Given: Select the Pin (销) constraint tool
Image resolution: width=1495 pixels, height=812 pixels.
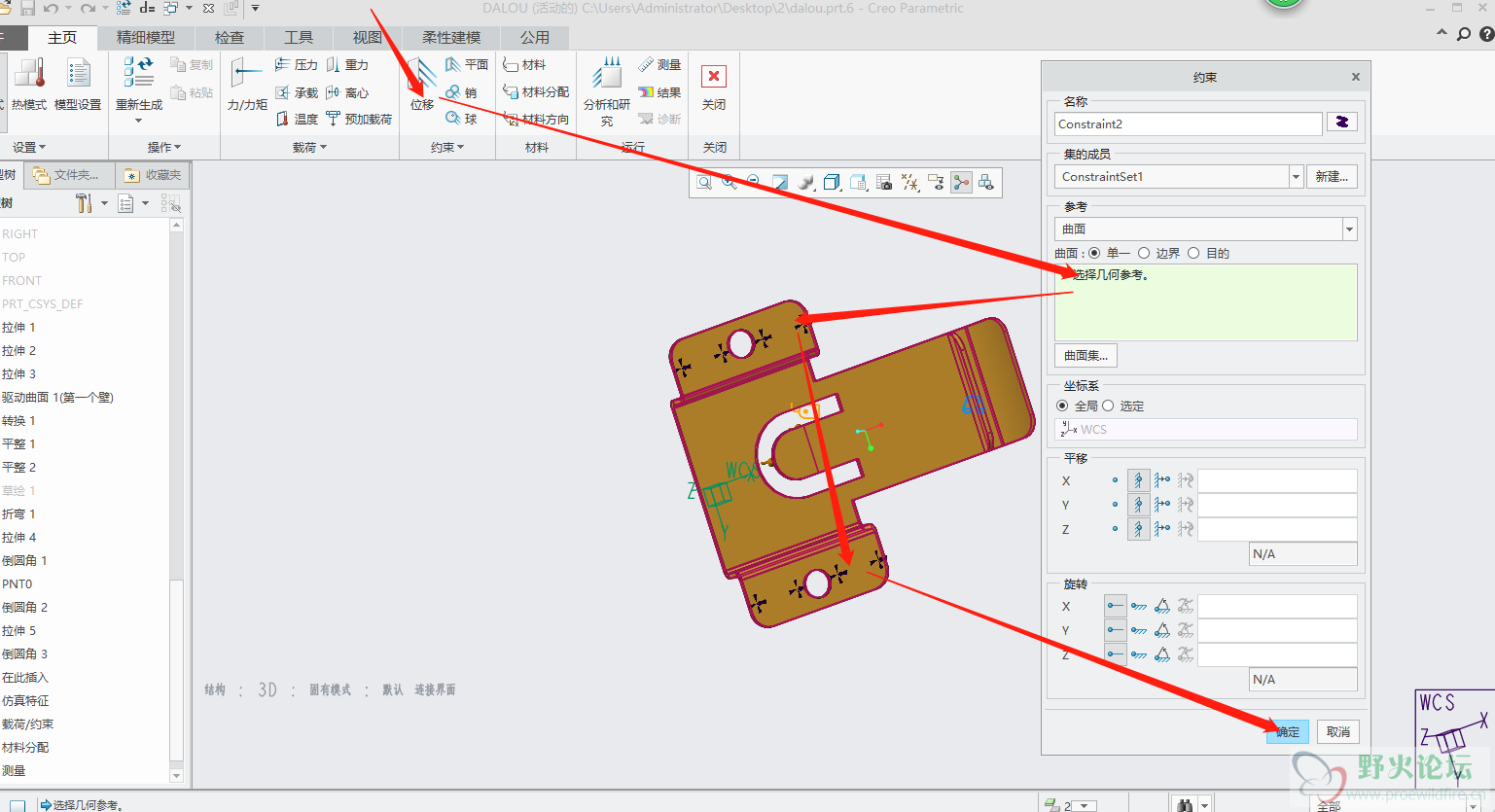Looking at the screenshot, I should click(x=461, y=92).
